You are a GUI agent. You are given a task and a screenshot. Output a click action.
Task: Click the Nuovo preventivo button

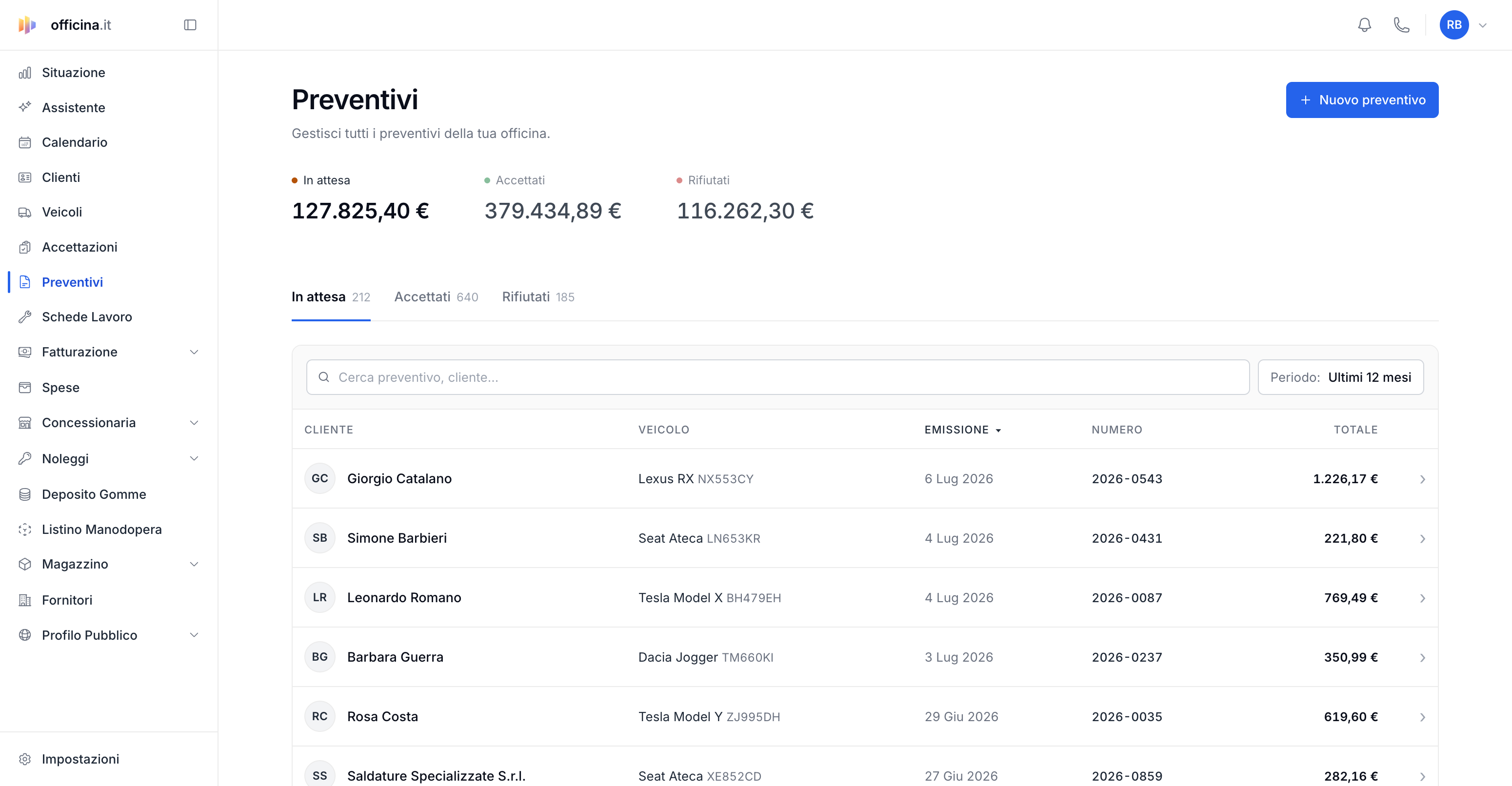pos(1362,100)
